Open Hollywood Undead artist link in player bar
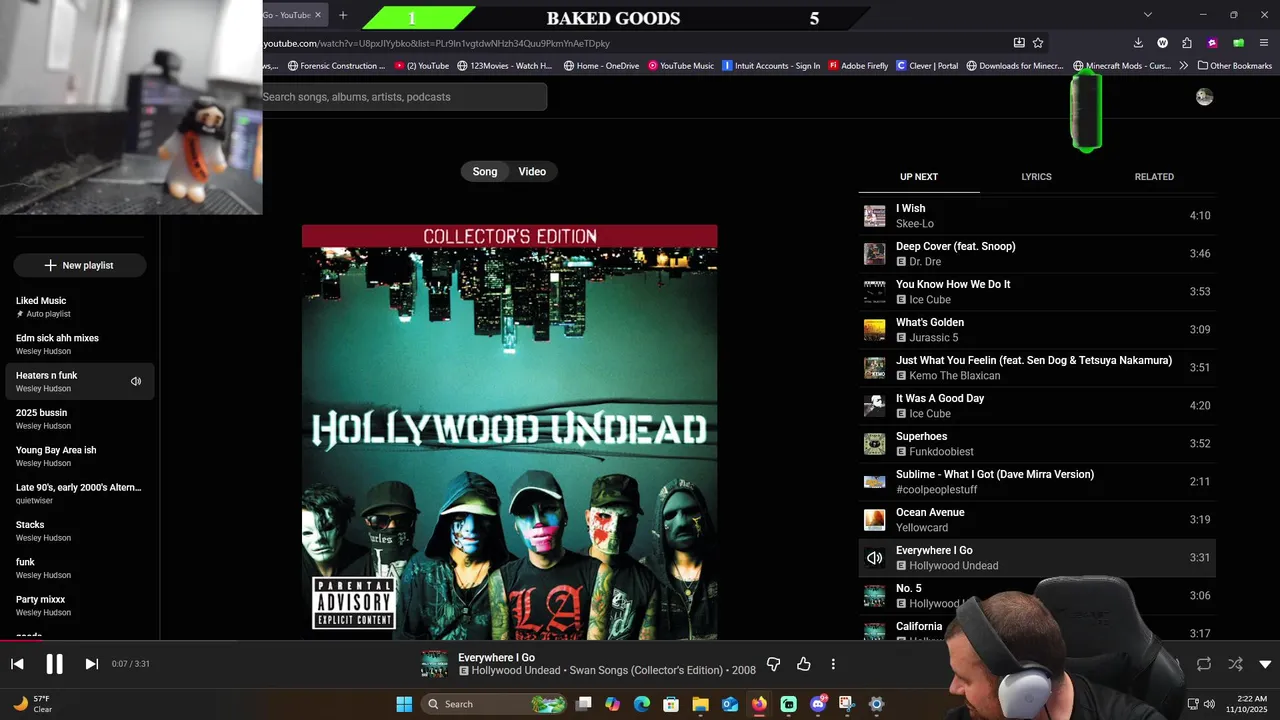 point(516,671)
